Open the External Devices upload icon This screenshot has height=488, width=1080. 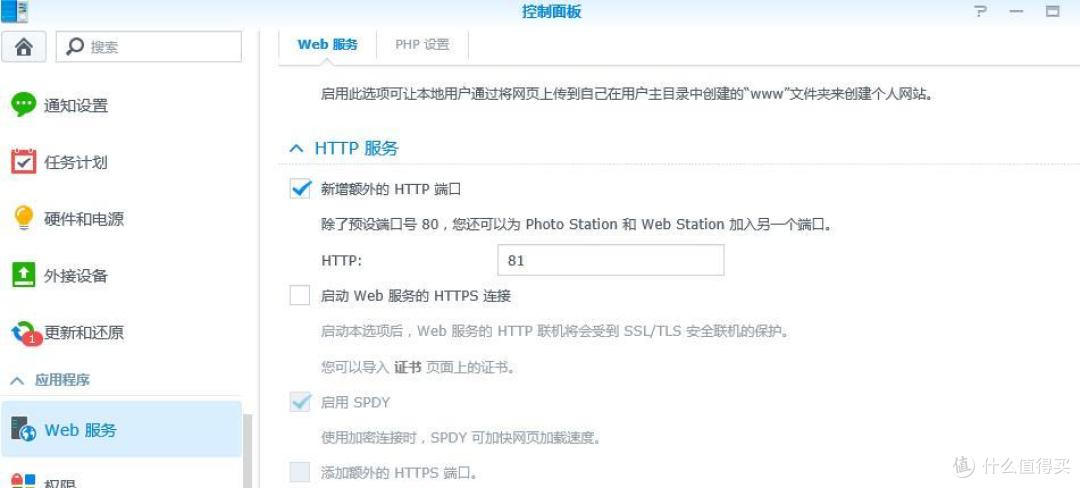[x=23, y=275]
